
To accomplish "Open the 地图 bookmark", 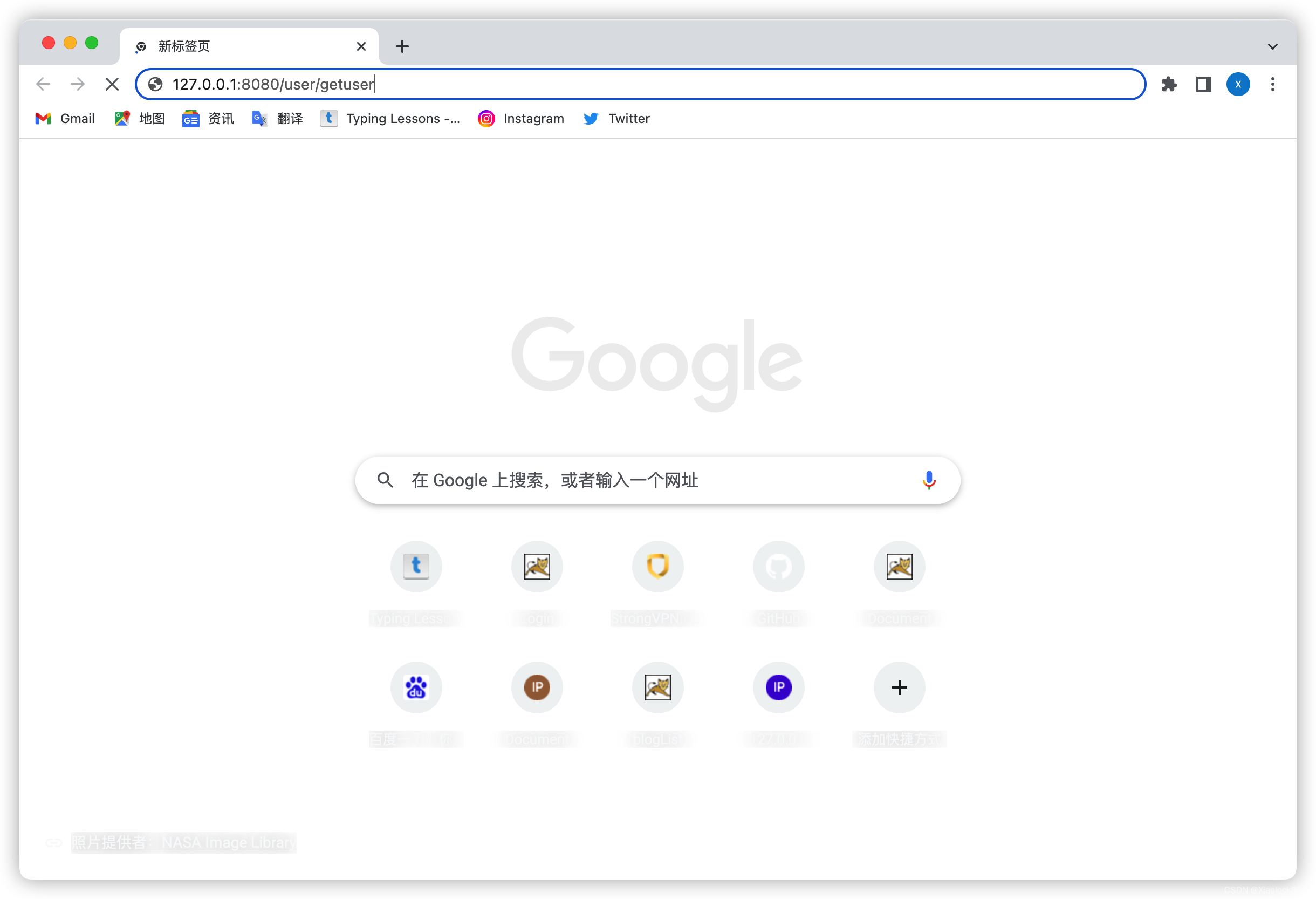I will (139, 118).
